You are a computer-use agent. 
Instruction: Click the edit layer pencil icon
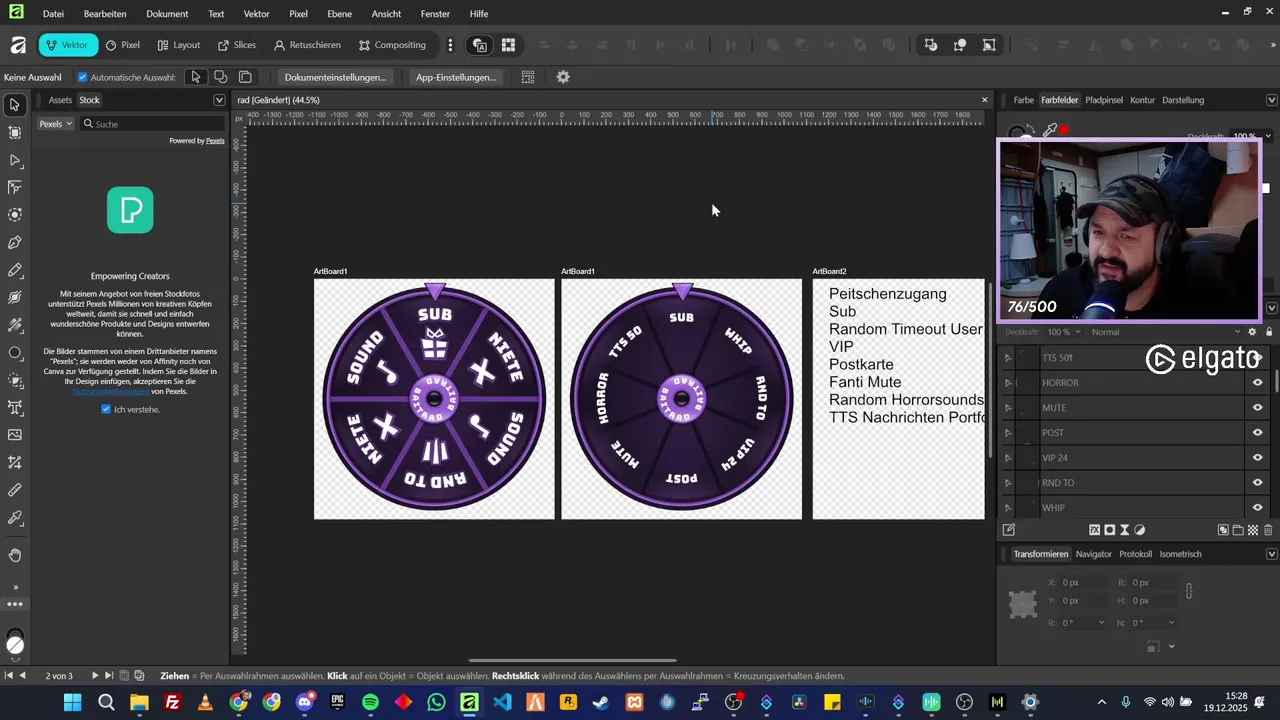(x=1009, y=530)
